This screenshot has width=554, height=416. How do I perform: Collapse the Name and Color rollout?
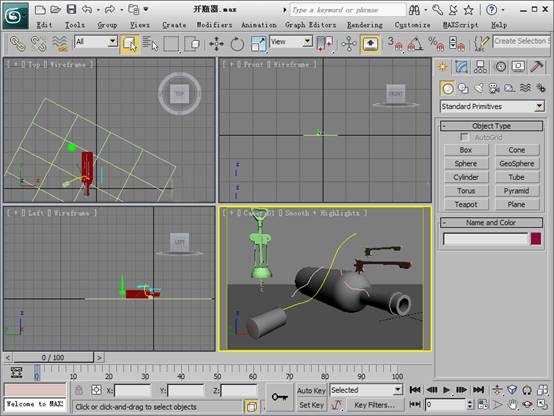(x=491, y=222)
